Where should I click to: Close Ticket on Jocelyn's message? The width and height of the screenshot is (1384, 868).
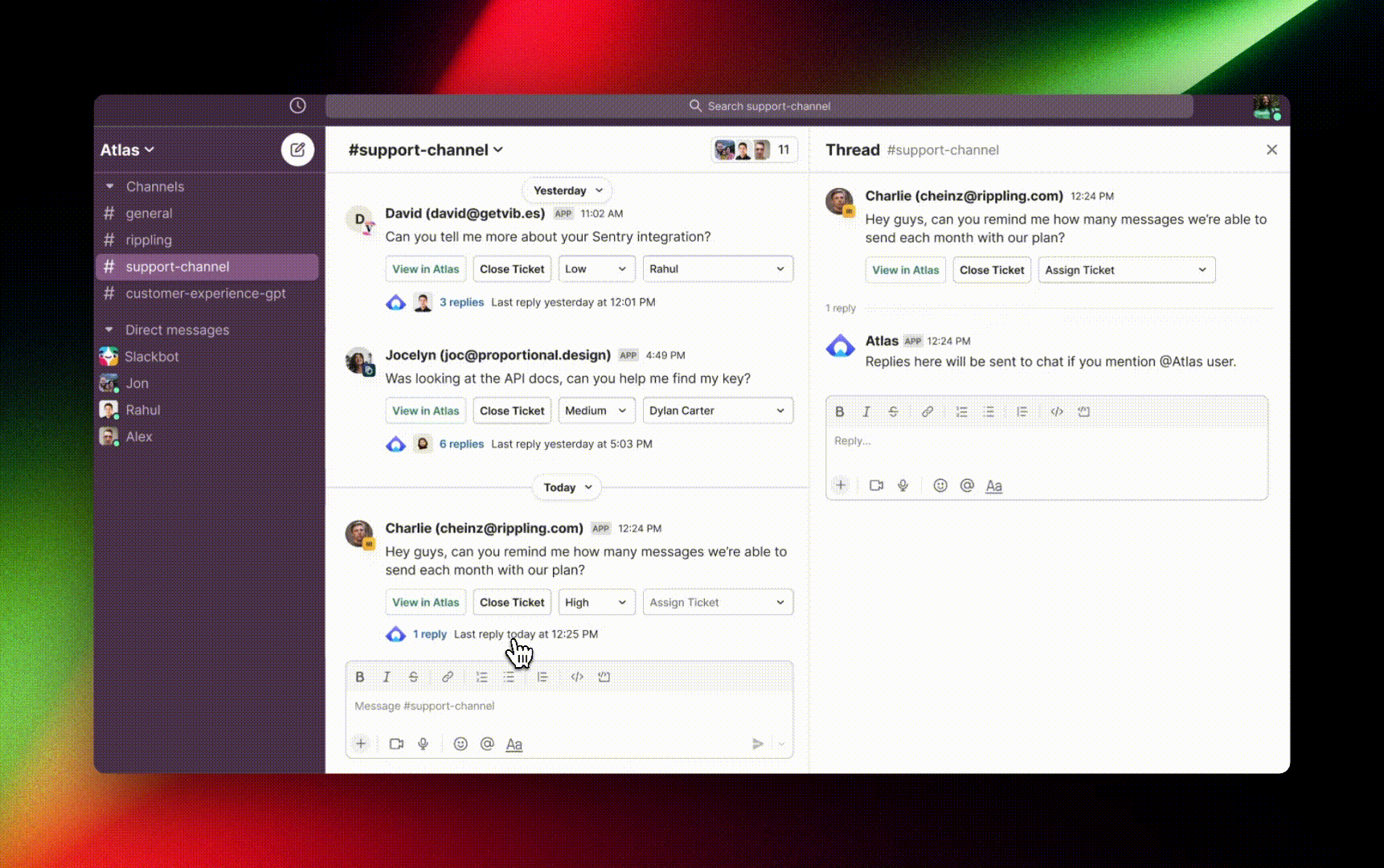512,411
